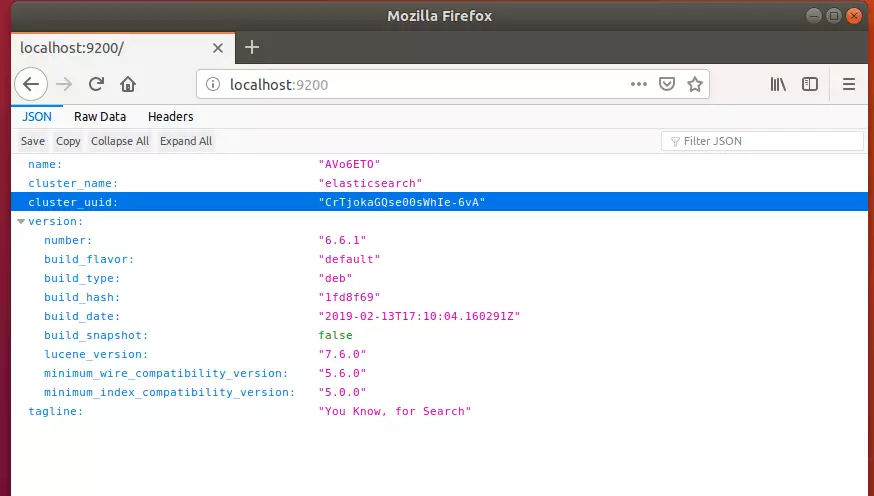Click the "elasticsearch" value

[370, 183]
